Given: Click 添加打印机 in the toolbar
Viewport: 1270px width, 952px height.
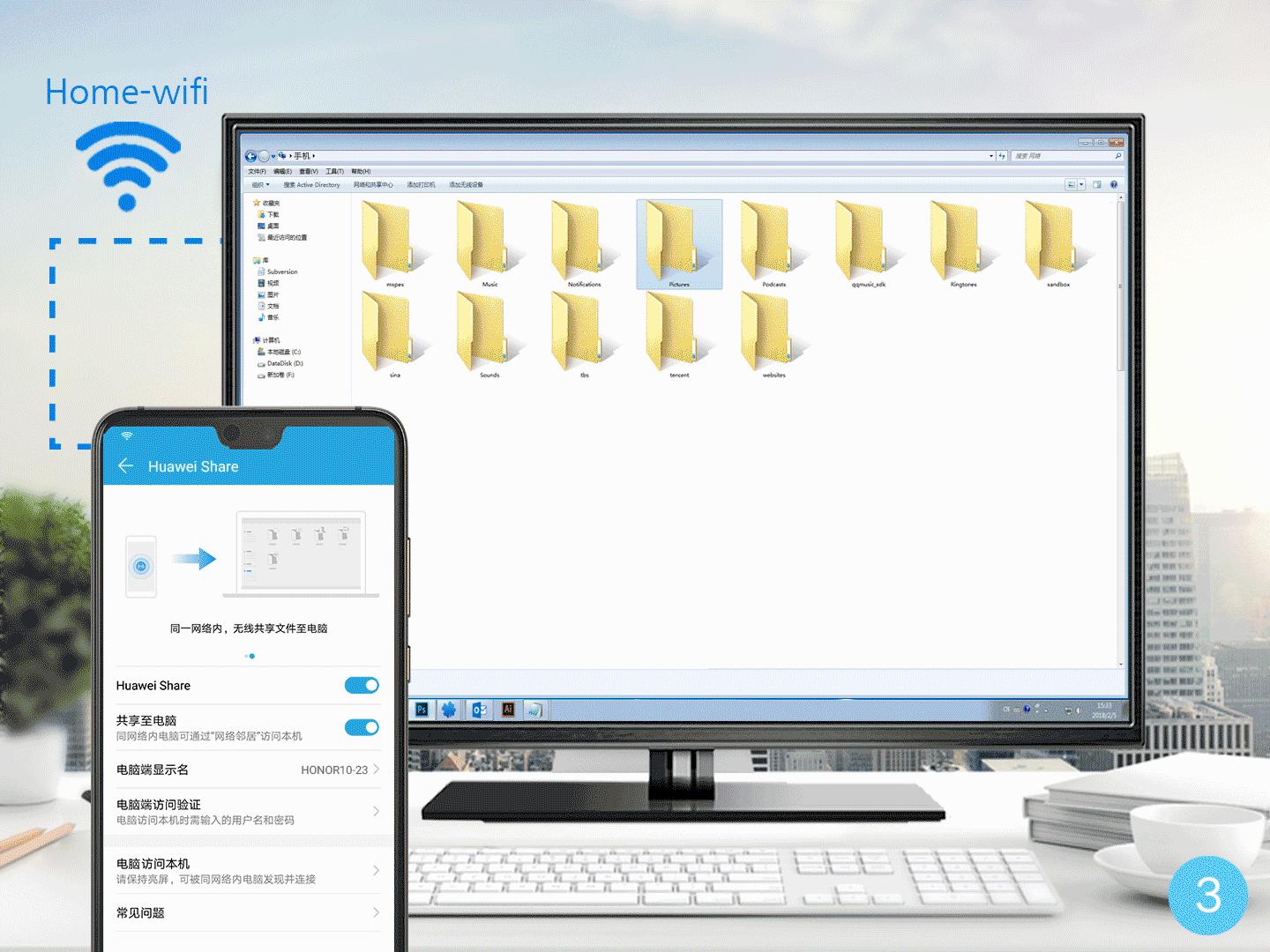Looking at the screenshot, I should 421,185.
